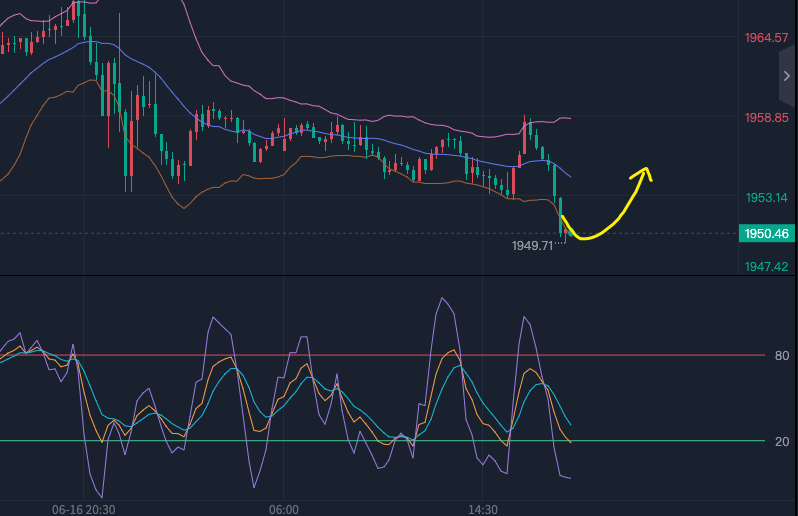Click the 1949.71 low price marker
Screen dimensions: 798x516
click(x=533, y=245)
